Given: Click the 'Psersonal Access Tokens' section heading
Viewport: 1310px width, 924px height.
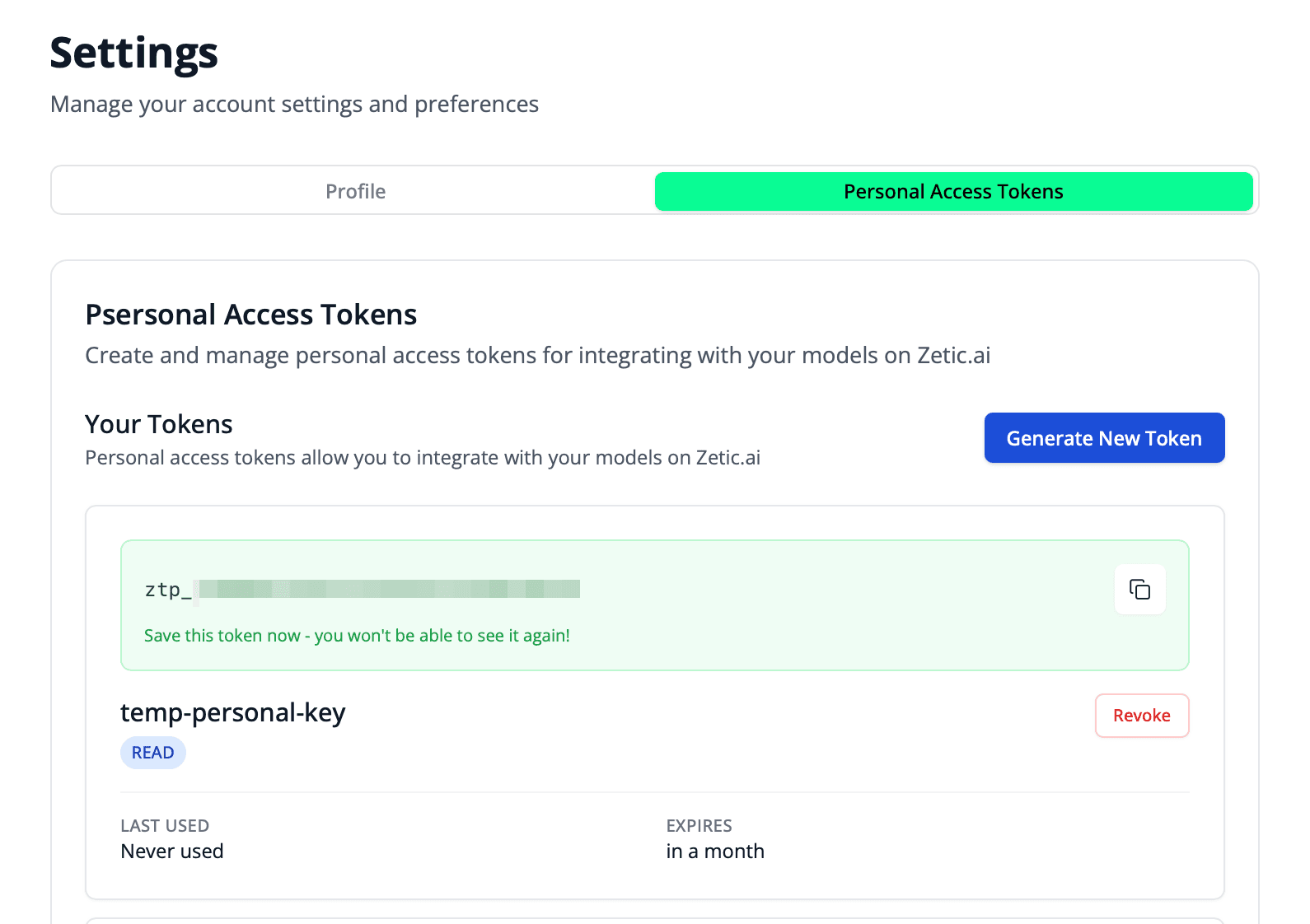Looking at the screenshot, I should 250,314.
